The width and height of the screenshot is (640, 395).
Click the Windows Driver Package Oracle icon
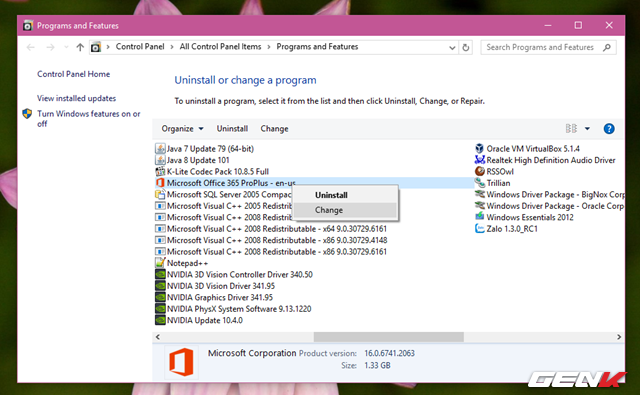[480, 206]
